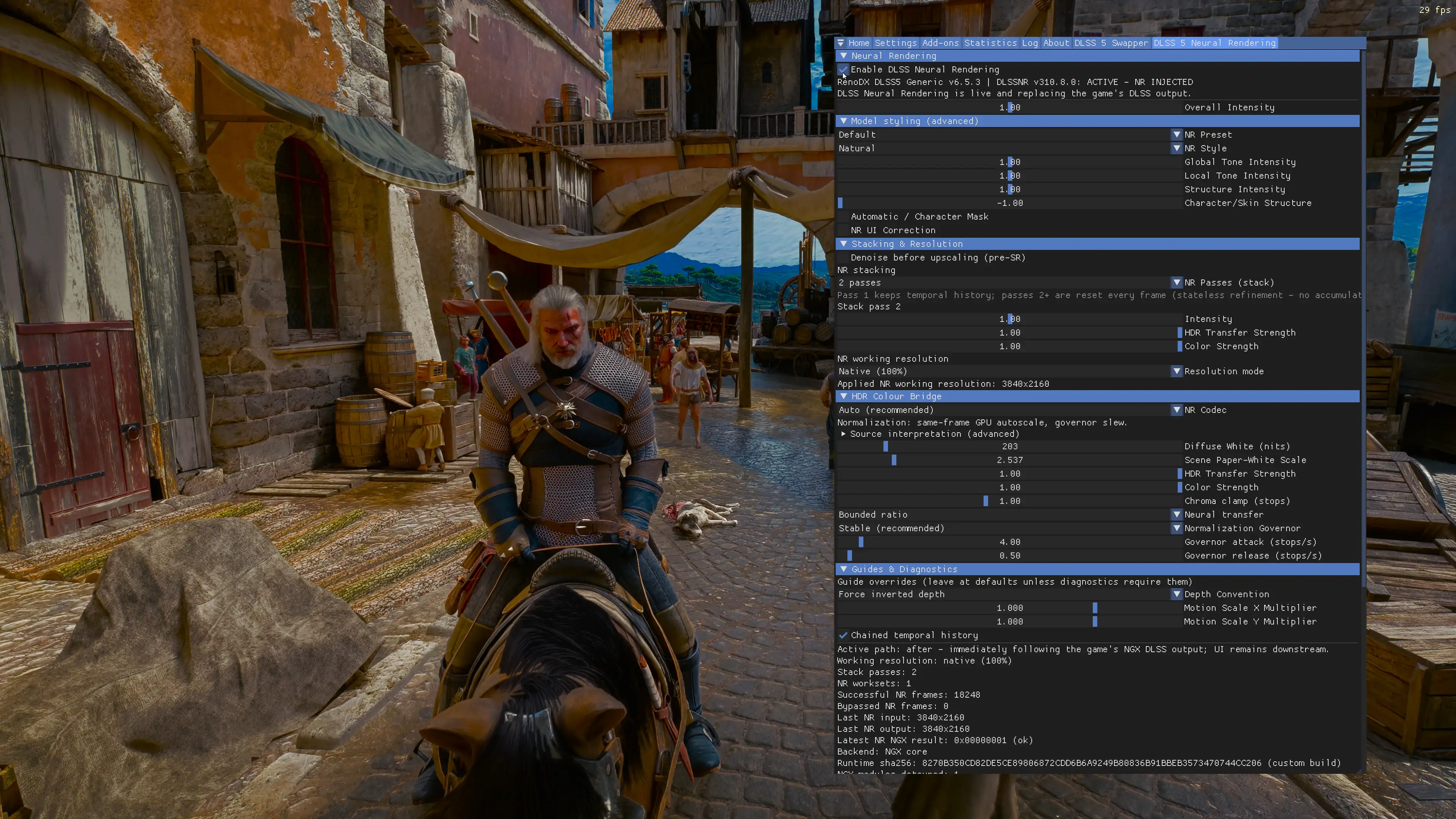Collapse the Neural Rendering section

[x=1098, y=56]
